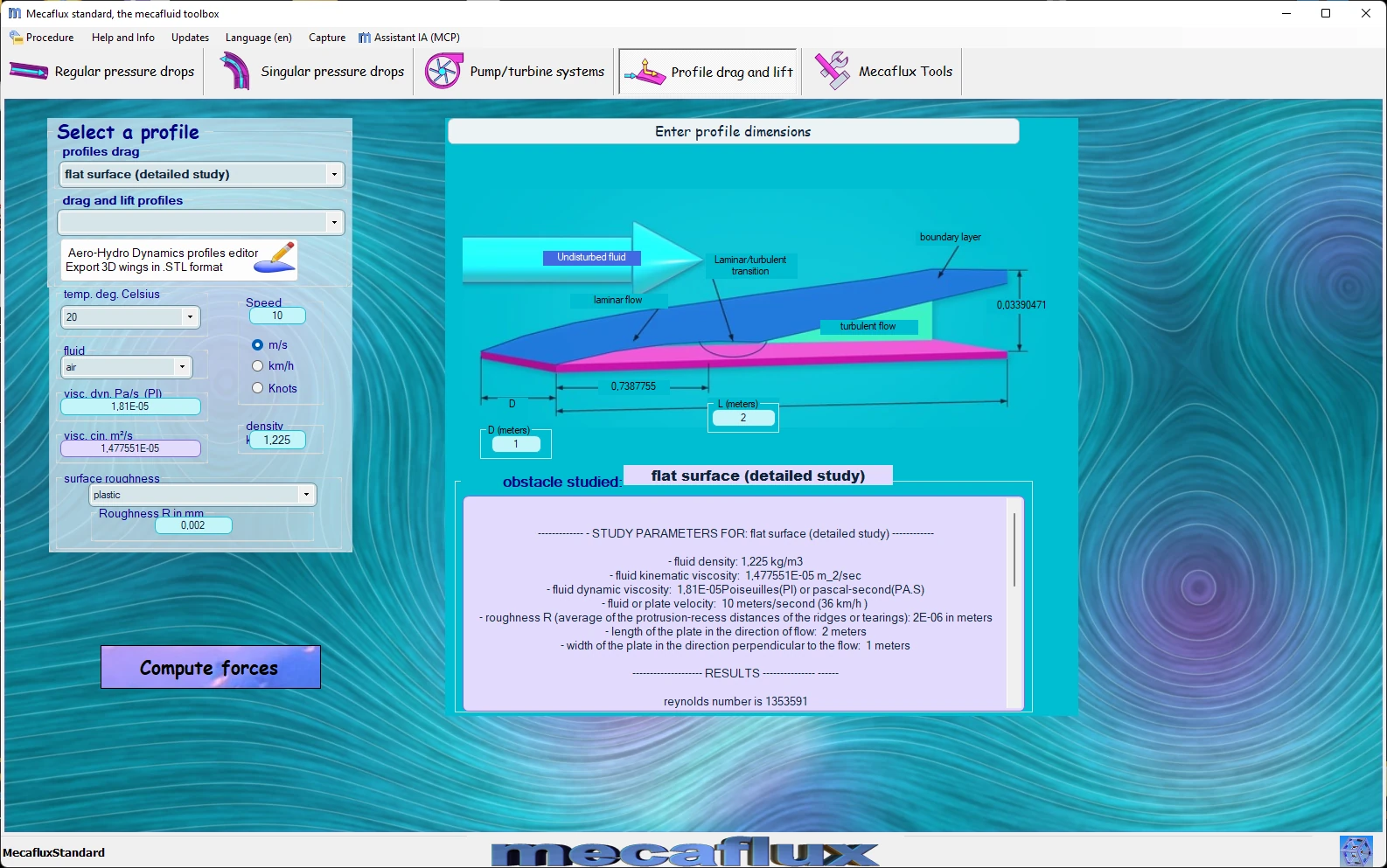Viewport: 1387px width, 868px height.
Task: Open the Procedure menu
Action: pos(42,38)
